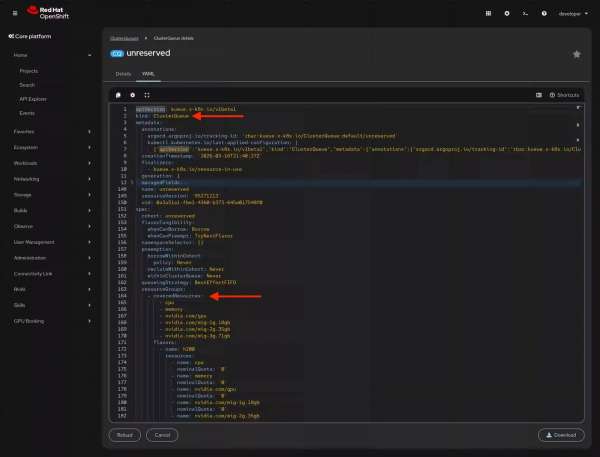Download the YAML file

pyautogui.click(x=561, y=435)
